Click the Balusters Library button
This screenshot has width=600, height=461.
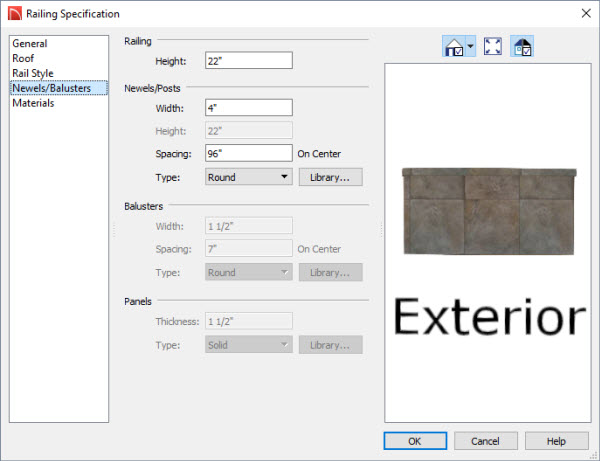pyautogui.click(x=331, y=272)
